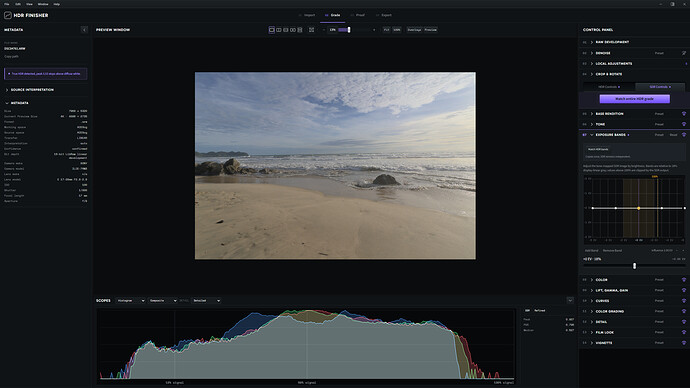Image resolution: width=690 pixels, height=388 pixels.
Task: Click Film Look purple bypass icon
Action: pyautogui.click(x=684, y=333)
